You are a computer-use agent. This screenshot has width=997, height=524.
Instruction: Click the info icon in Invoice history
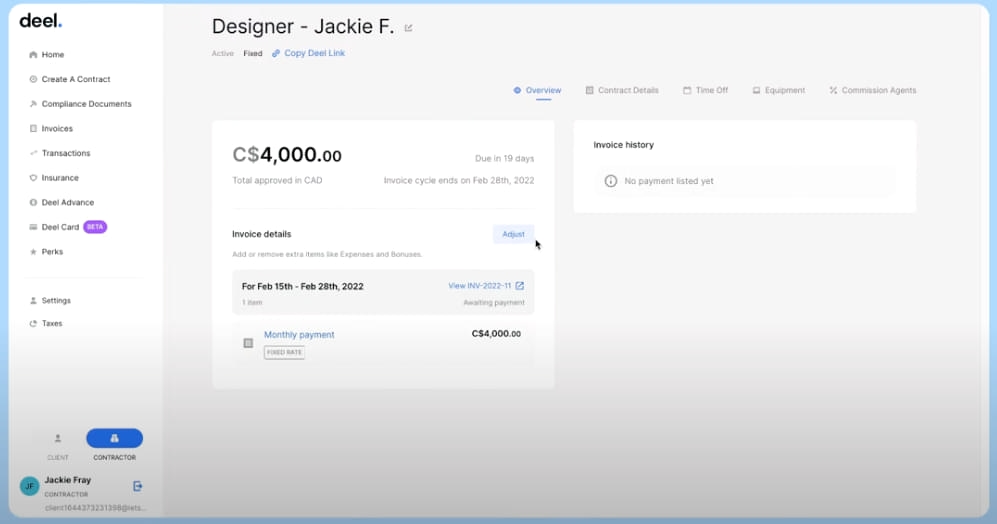[610, 181]
